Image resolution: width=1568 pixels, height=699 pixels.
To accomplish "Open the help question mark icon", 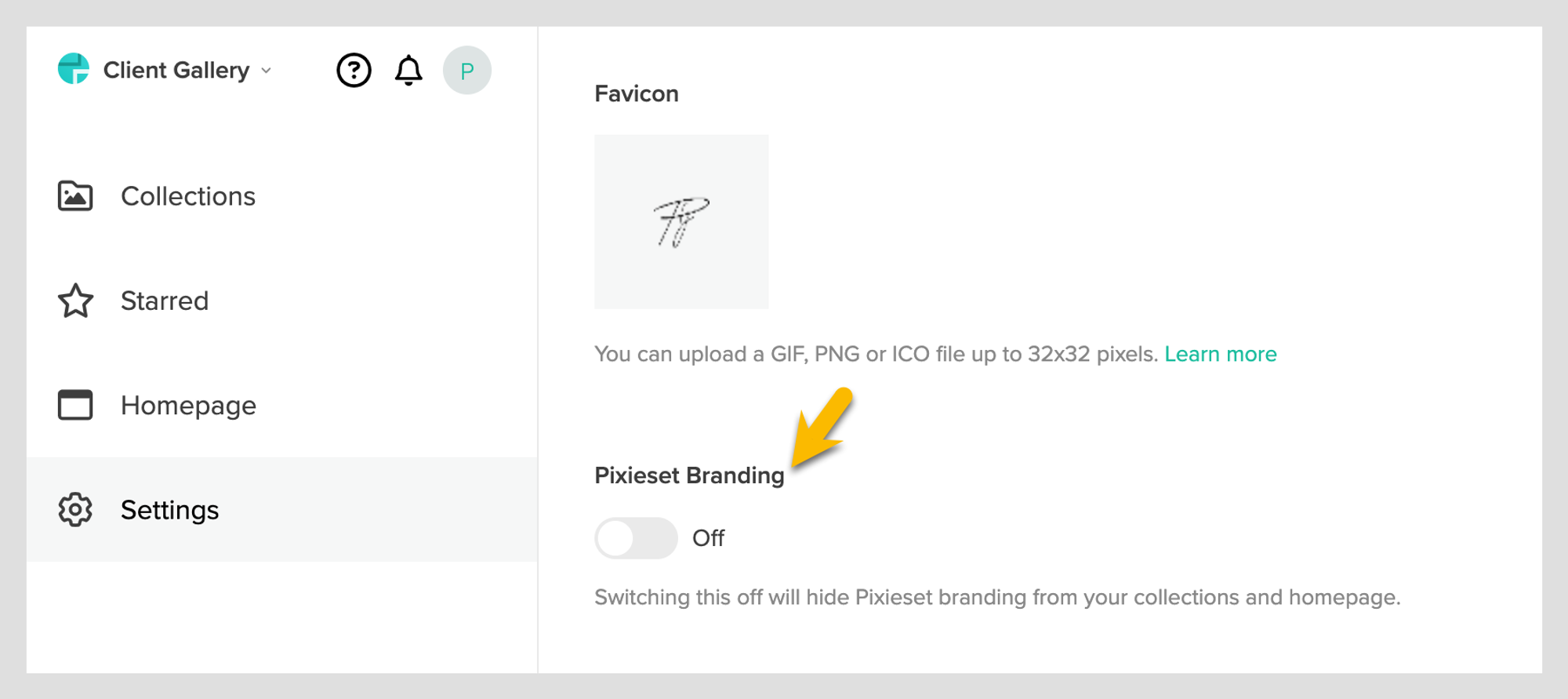I will (354, 71).
